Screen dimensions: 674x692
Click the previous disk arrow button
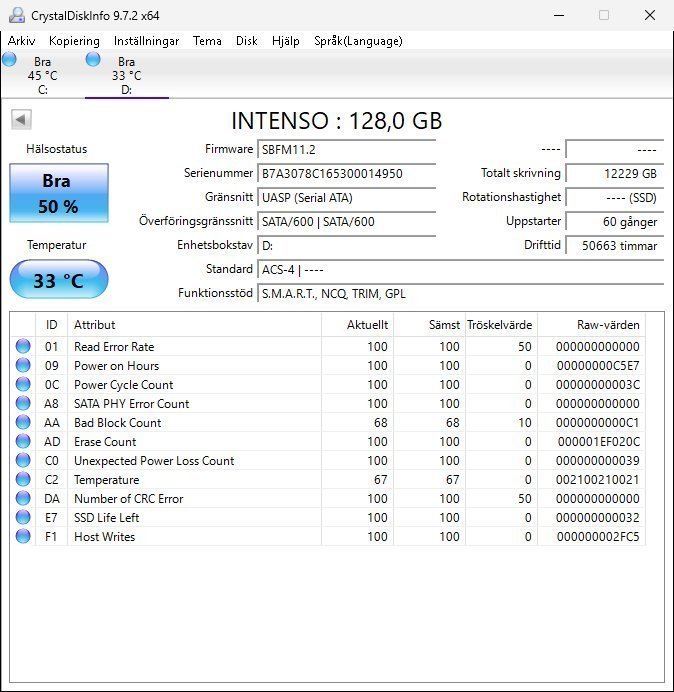20,120
